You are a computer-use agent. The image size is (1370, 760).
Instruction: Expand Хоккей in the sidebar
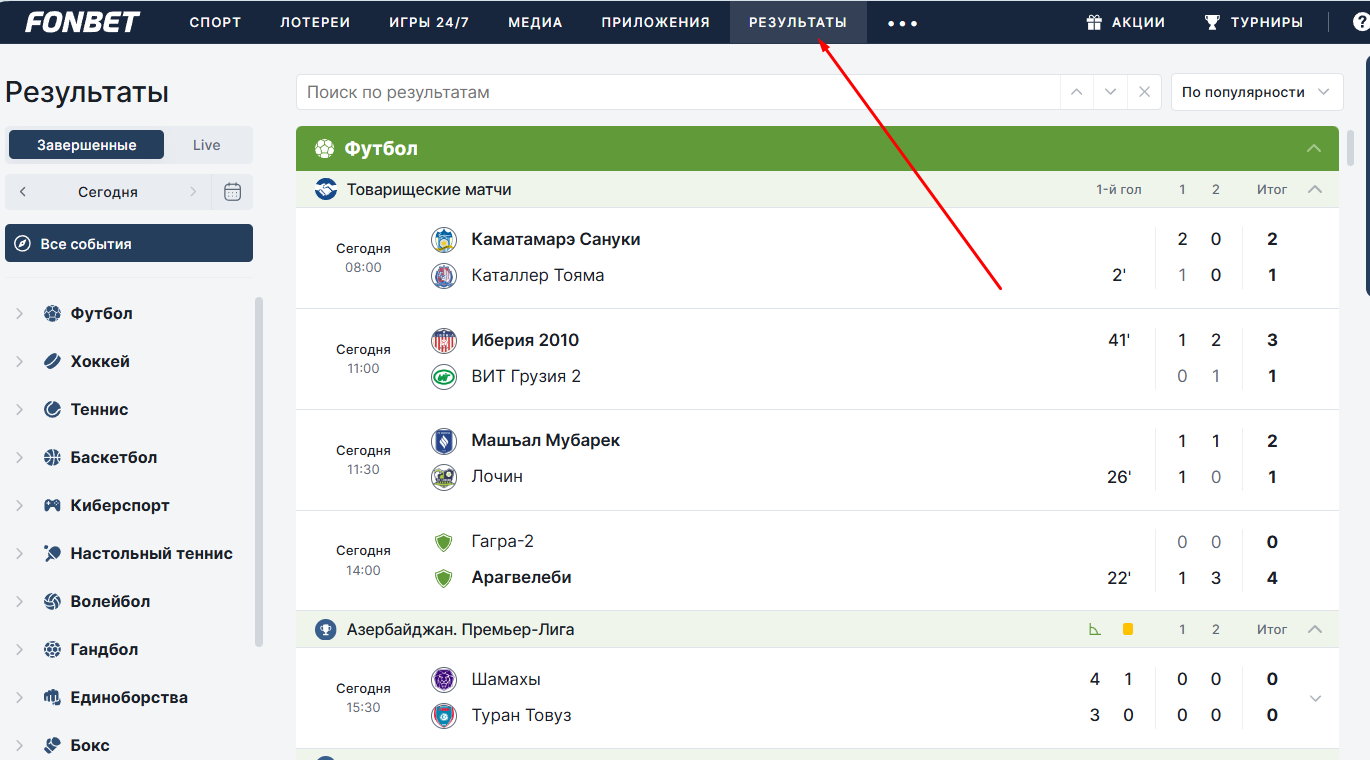(x=19, y=362)
